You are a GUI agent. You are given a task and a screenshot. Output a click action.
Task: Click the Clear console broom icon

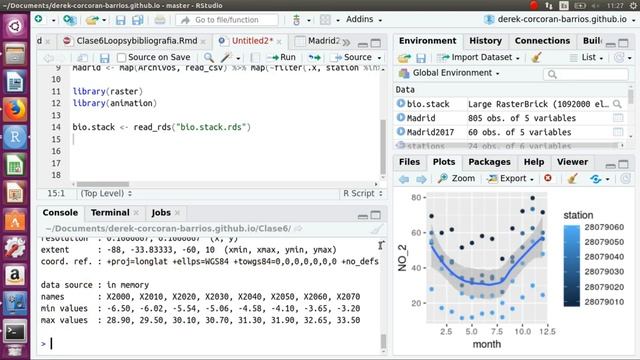tap(377, 229)
